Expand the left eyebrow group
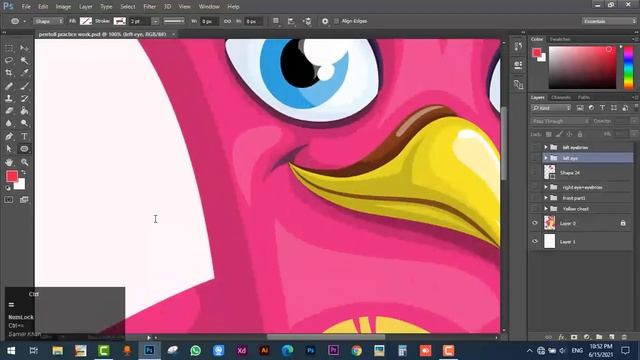Viewport: 640px width, 360px height. 546,147
